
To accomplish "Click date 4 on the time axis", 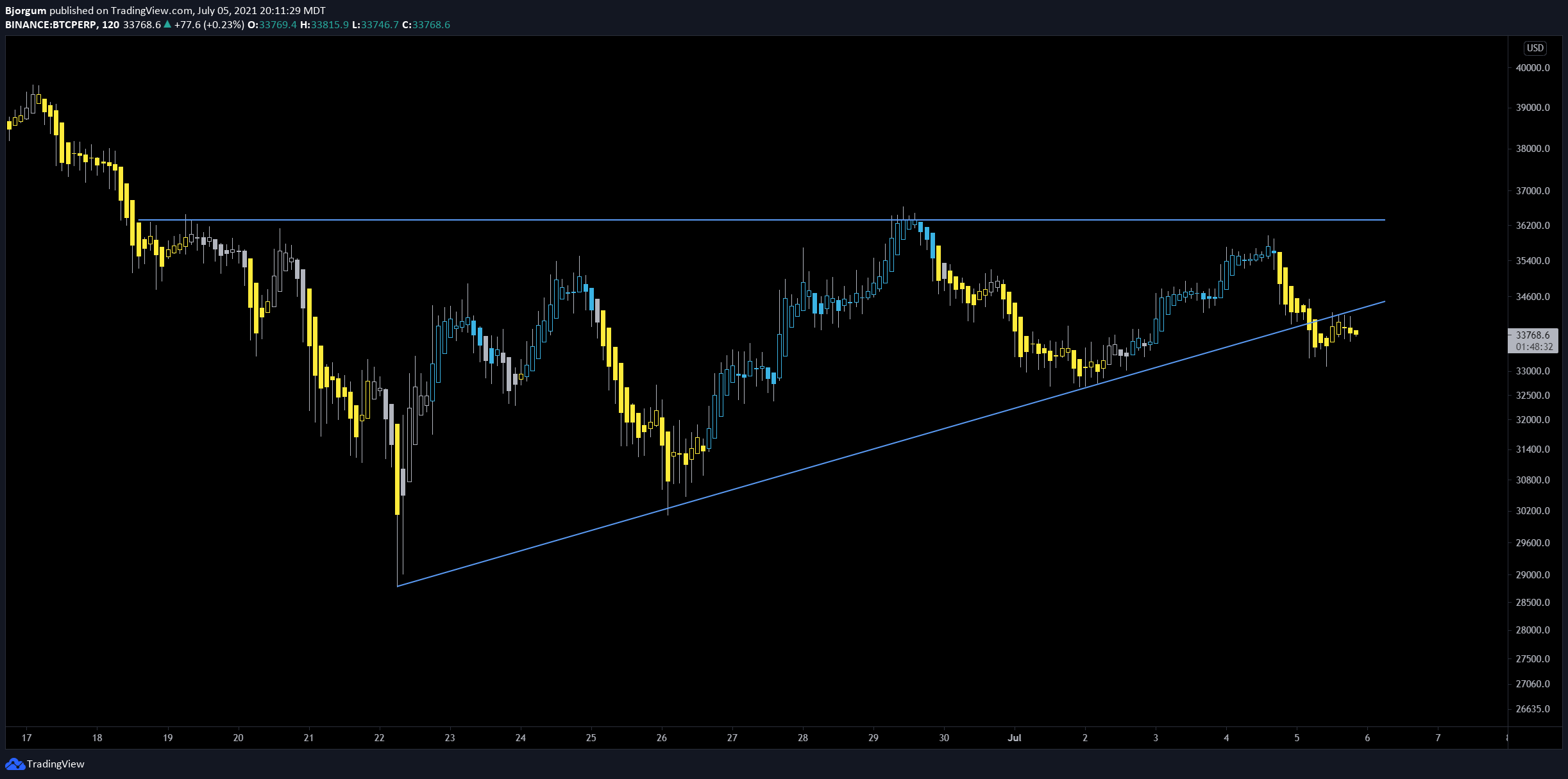I will 1226,738.
